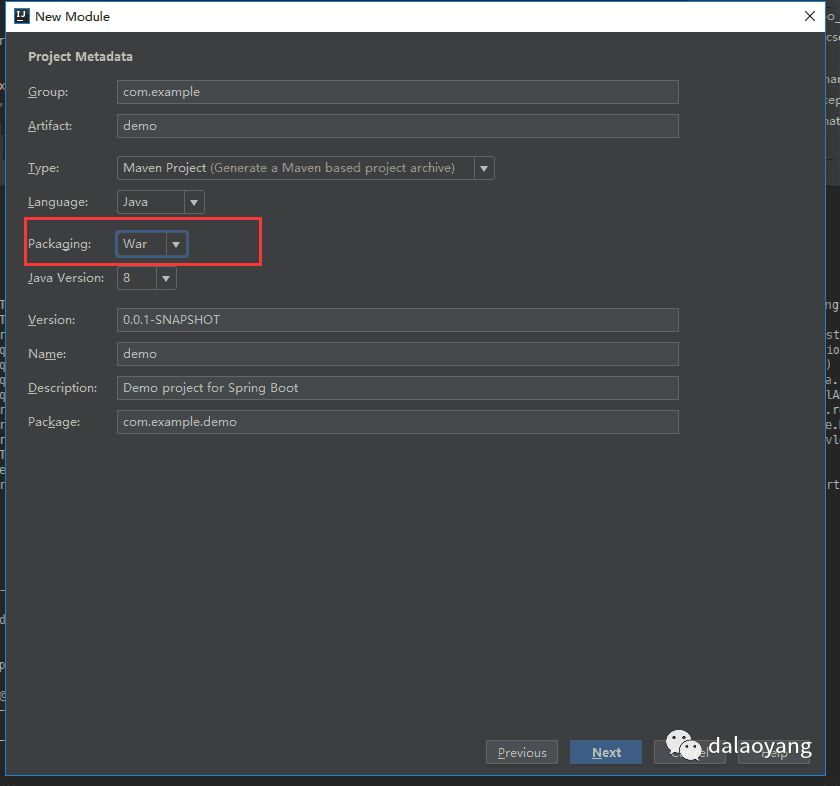The height and width of the screenshot is (786, 840).
Task: Click the Maven Project type combo box
Action: coord(305,168)
